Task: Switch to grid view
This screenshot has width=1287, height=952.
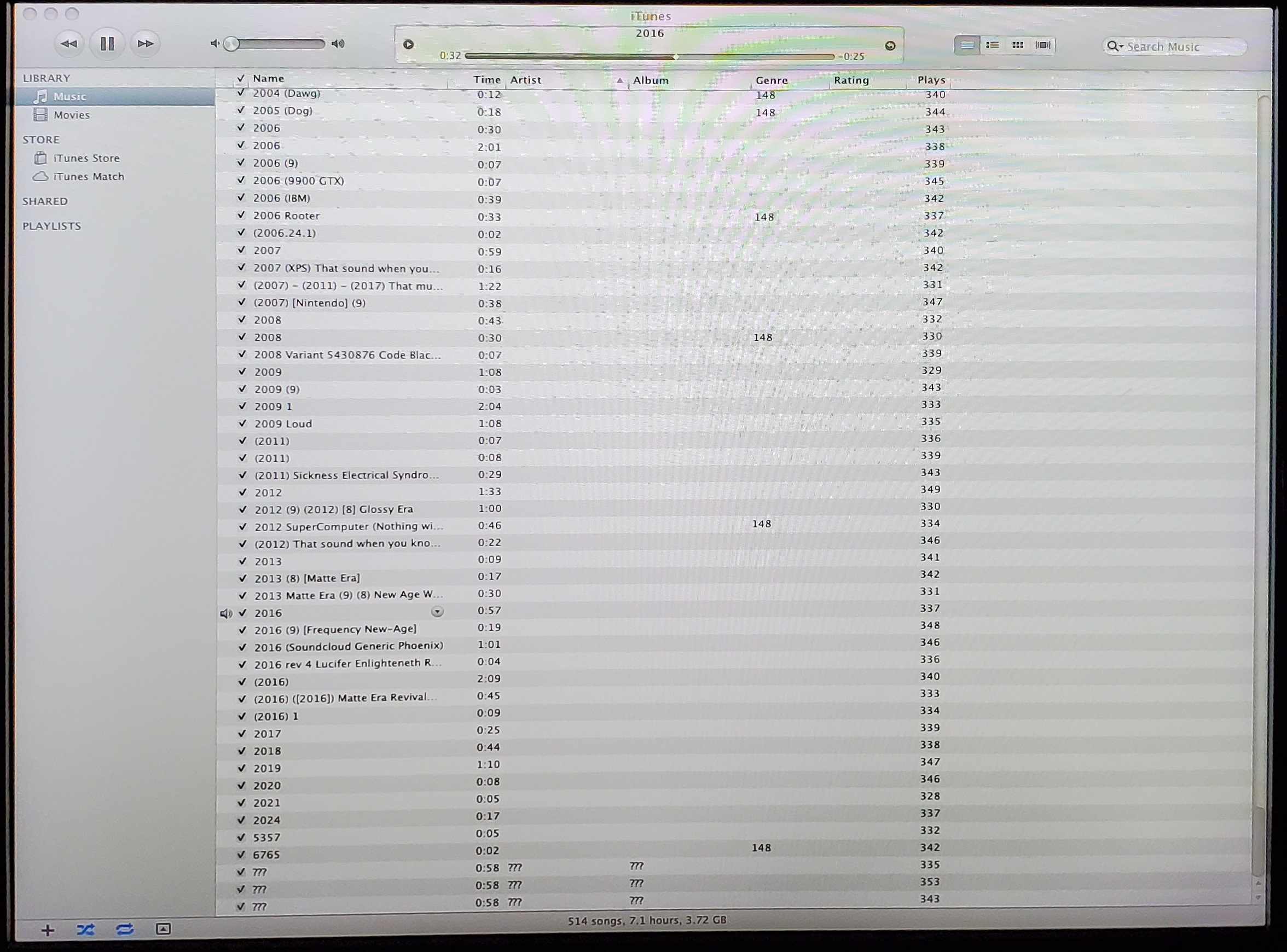Action: (1018, 45)
